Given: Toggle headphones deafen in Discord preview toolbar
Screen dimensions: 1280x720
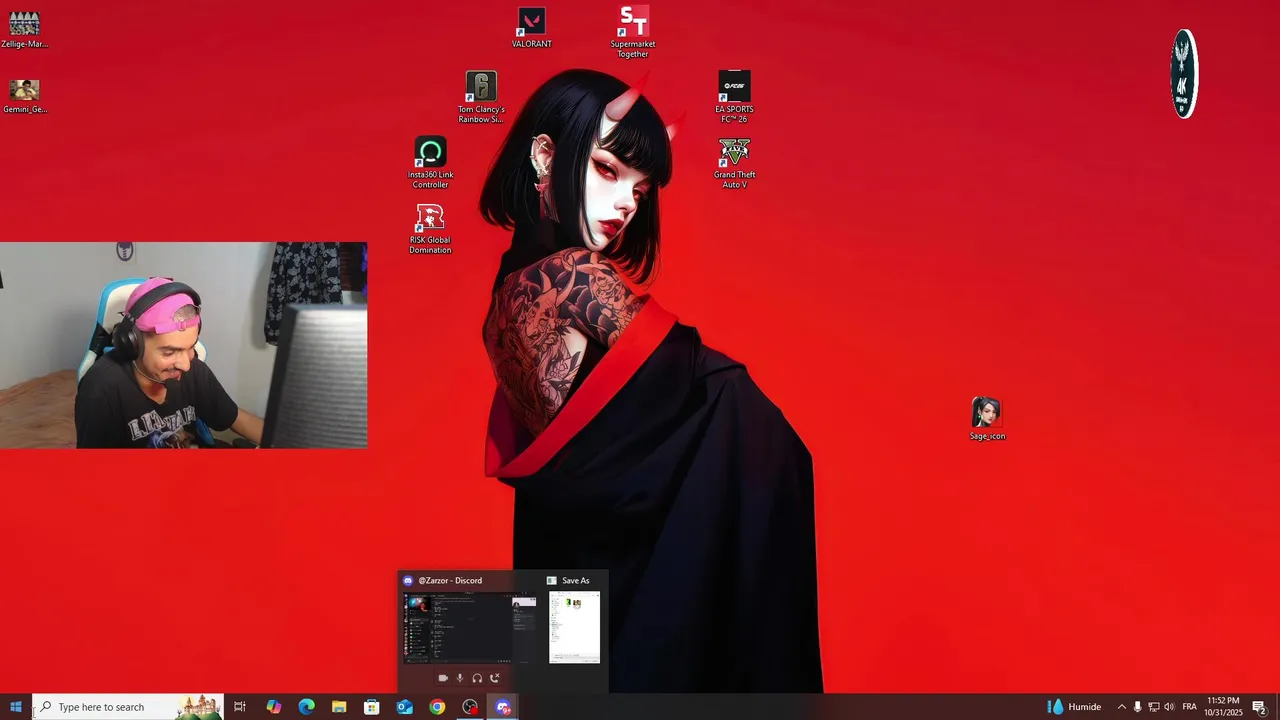Looking at the screenshot, I should coord(477,678).
